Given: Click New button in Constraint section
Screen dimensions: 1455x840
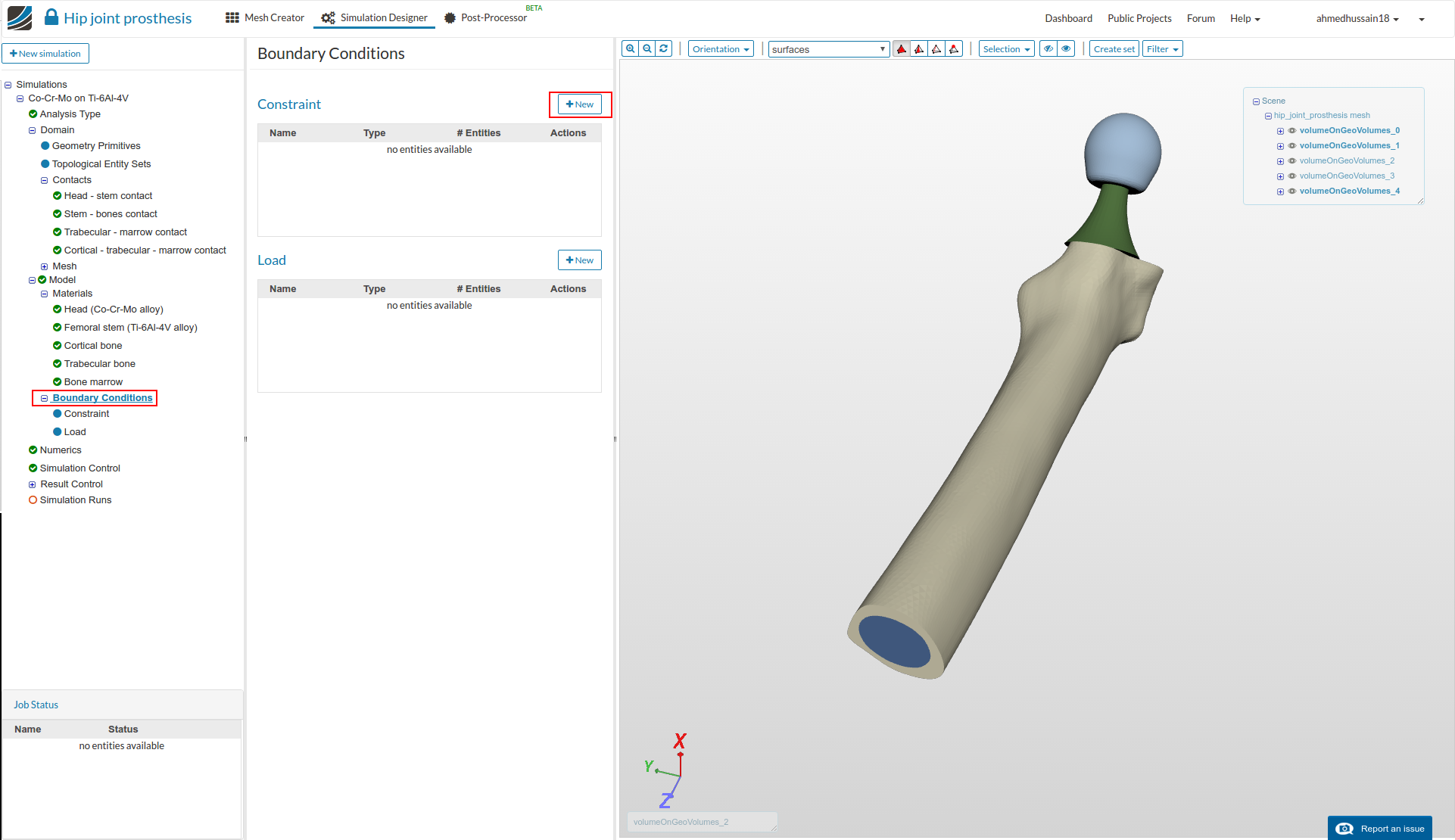Looking at the screenshot, I should click(580, 104).
